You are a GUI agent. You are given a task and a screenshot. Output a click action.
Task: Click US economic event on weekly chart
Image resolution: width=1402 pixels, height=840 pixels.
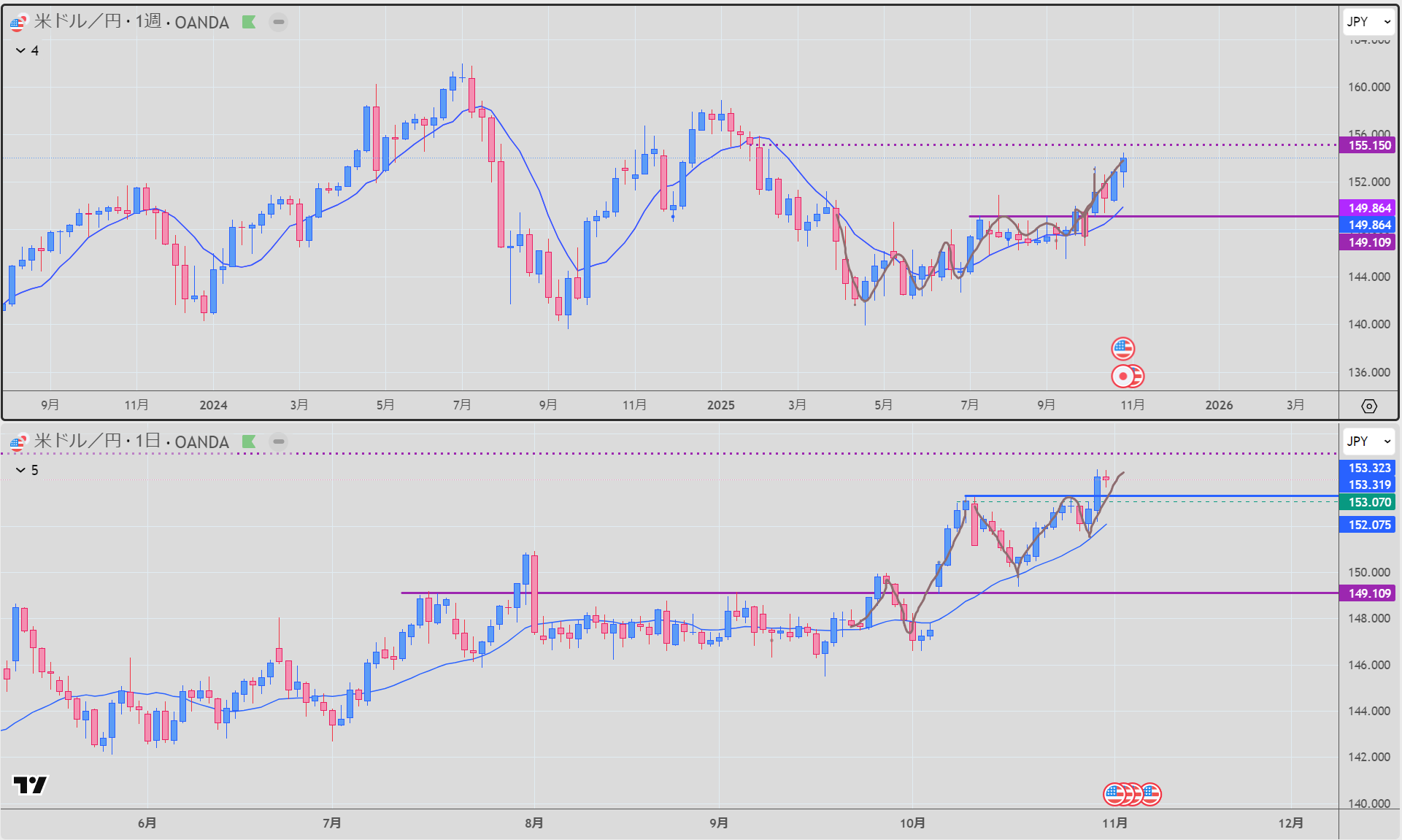[1122, 348]
